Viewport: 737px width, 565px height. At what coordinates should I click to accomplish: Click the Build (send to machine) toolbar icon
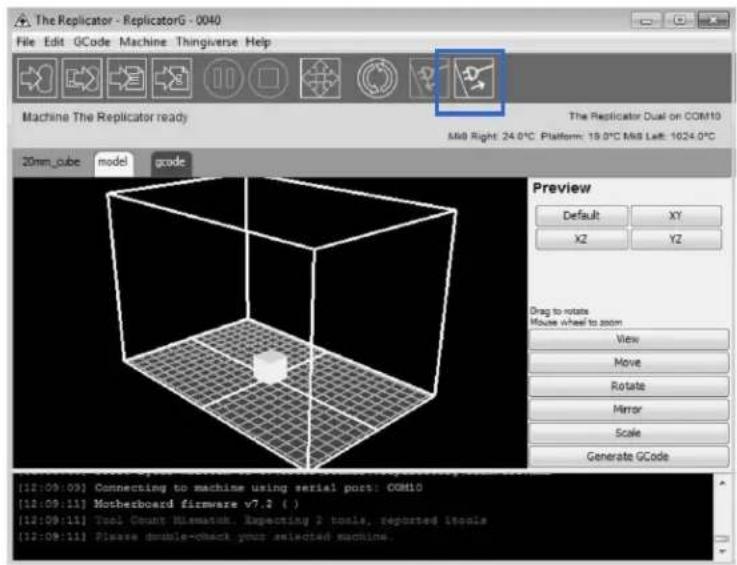[37, 78]
